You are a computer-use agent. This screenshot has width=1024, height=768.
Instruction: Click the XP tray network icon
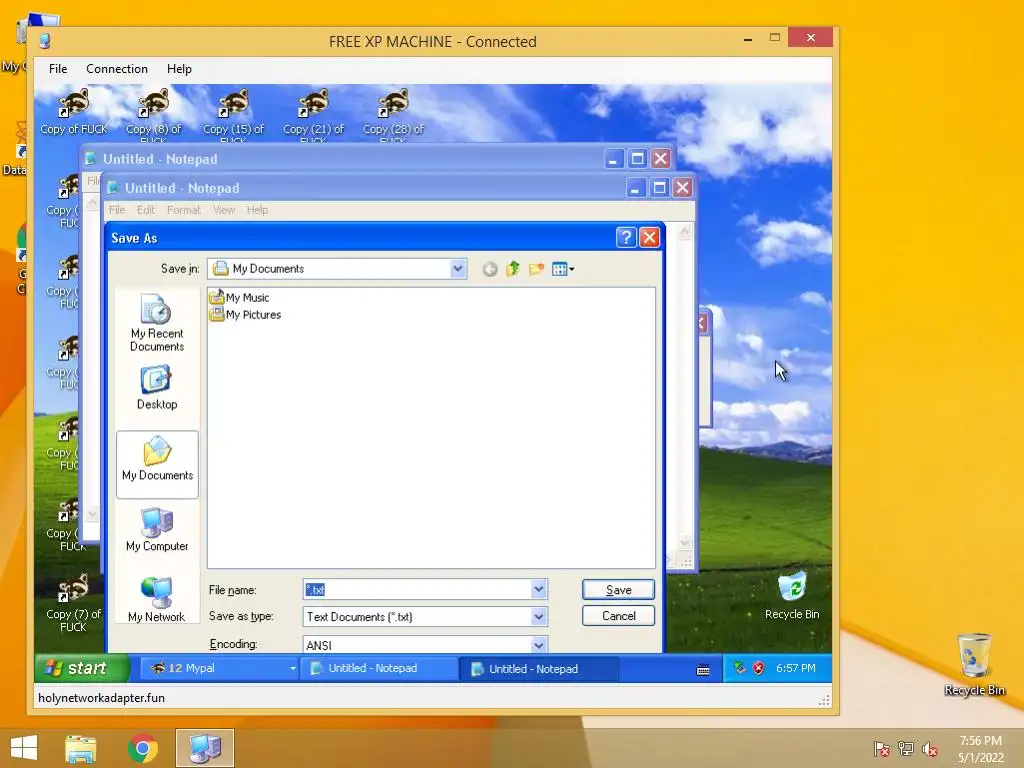pos(739,668)
